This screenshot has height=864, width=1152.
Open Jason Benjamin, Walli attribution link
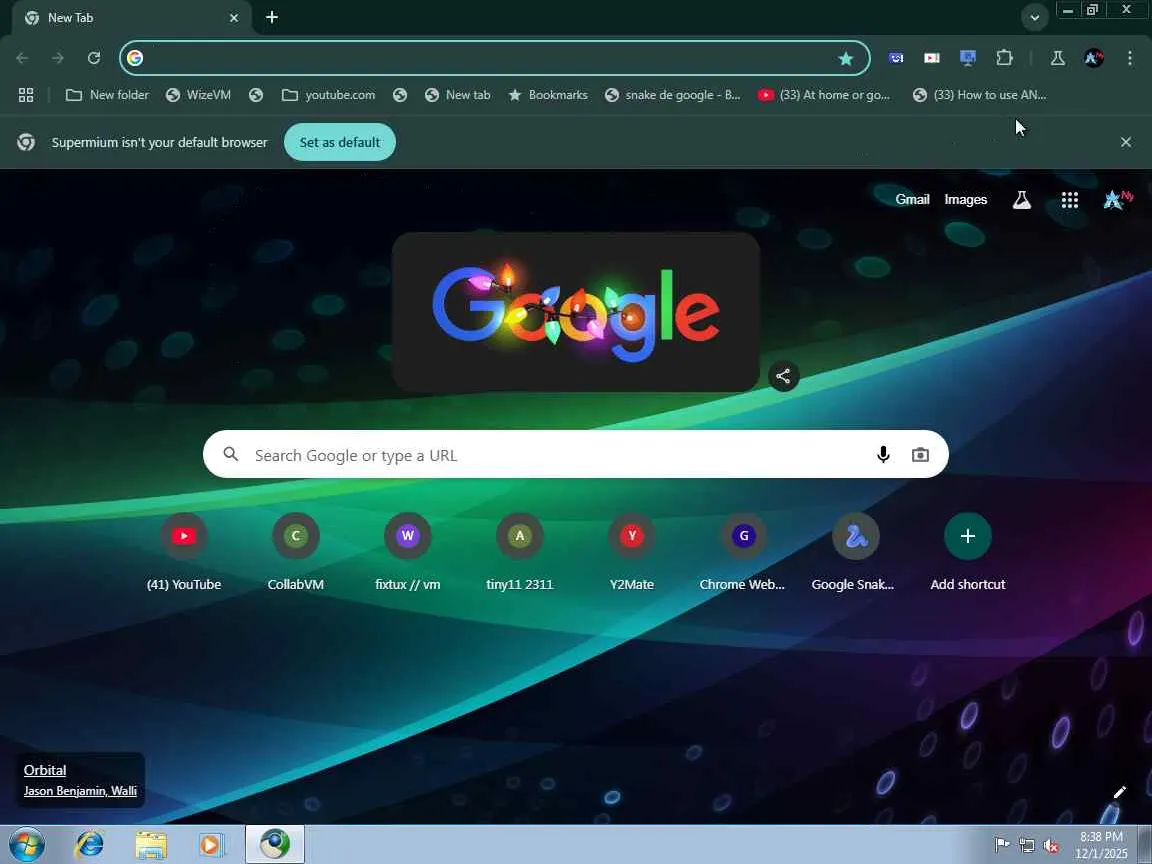pyautogui.click(x=80, y=791)
